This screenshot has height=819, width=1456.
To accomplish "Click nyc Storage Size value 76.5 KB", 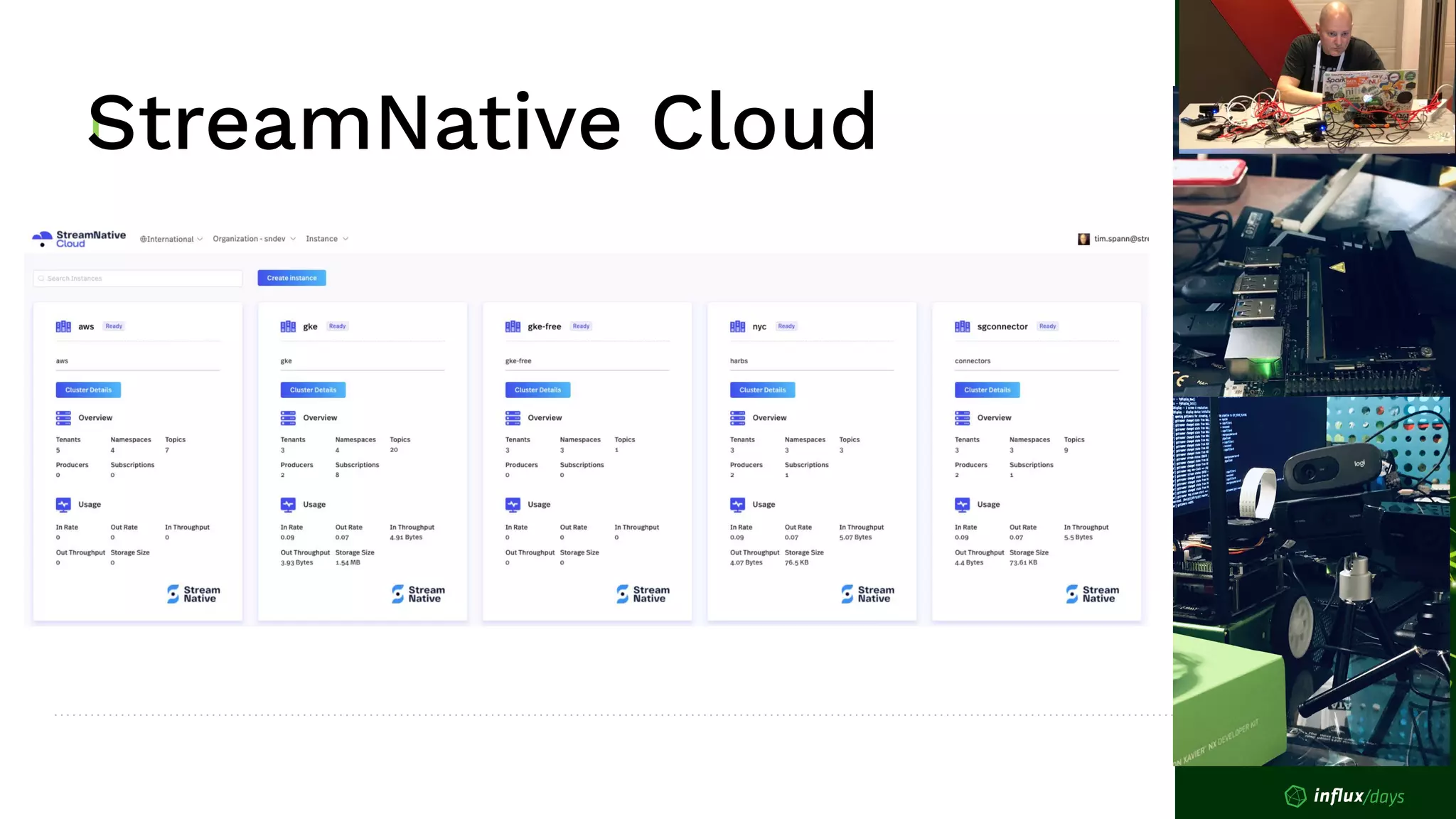I will (x=796, y=563).
